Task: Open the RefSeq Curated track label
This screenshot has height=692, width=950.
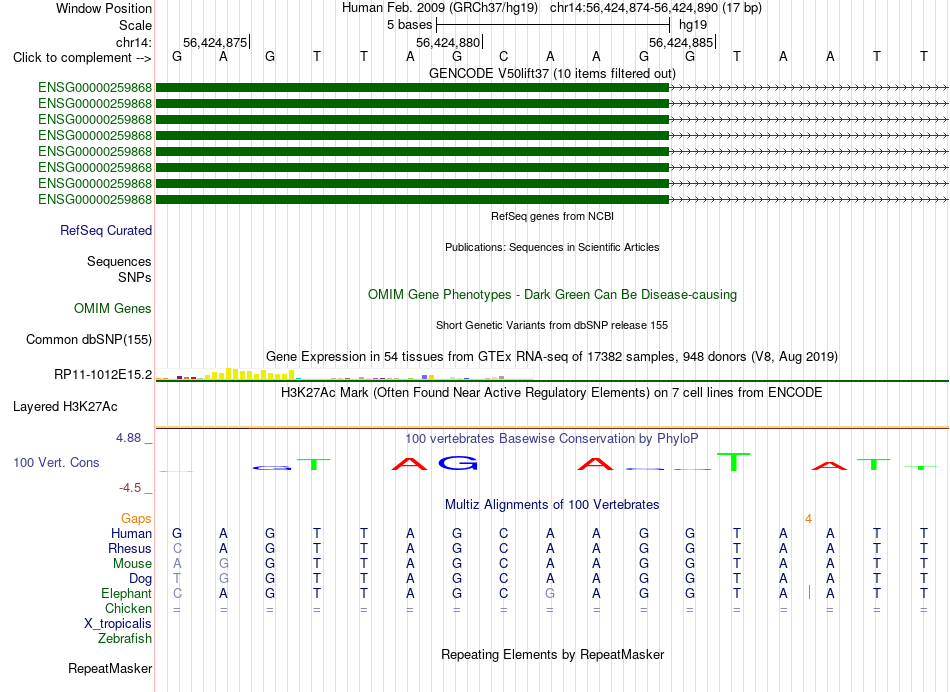Action: pos(105,230)
